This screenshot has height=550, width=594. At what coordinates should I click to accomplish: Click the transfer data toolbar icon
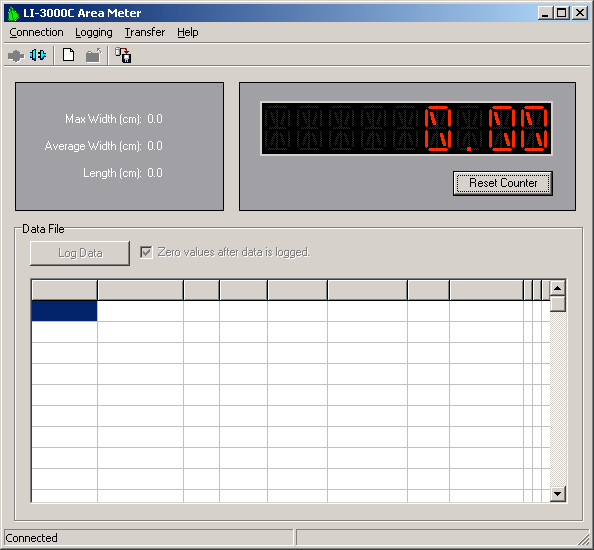coord(123,55)
